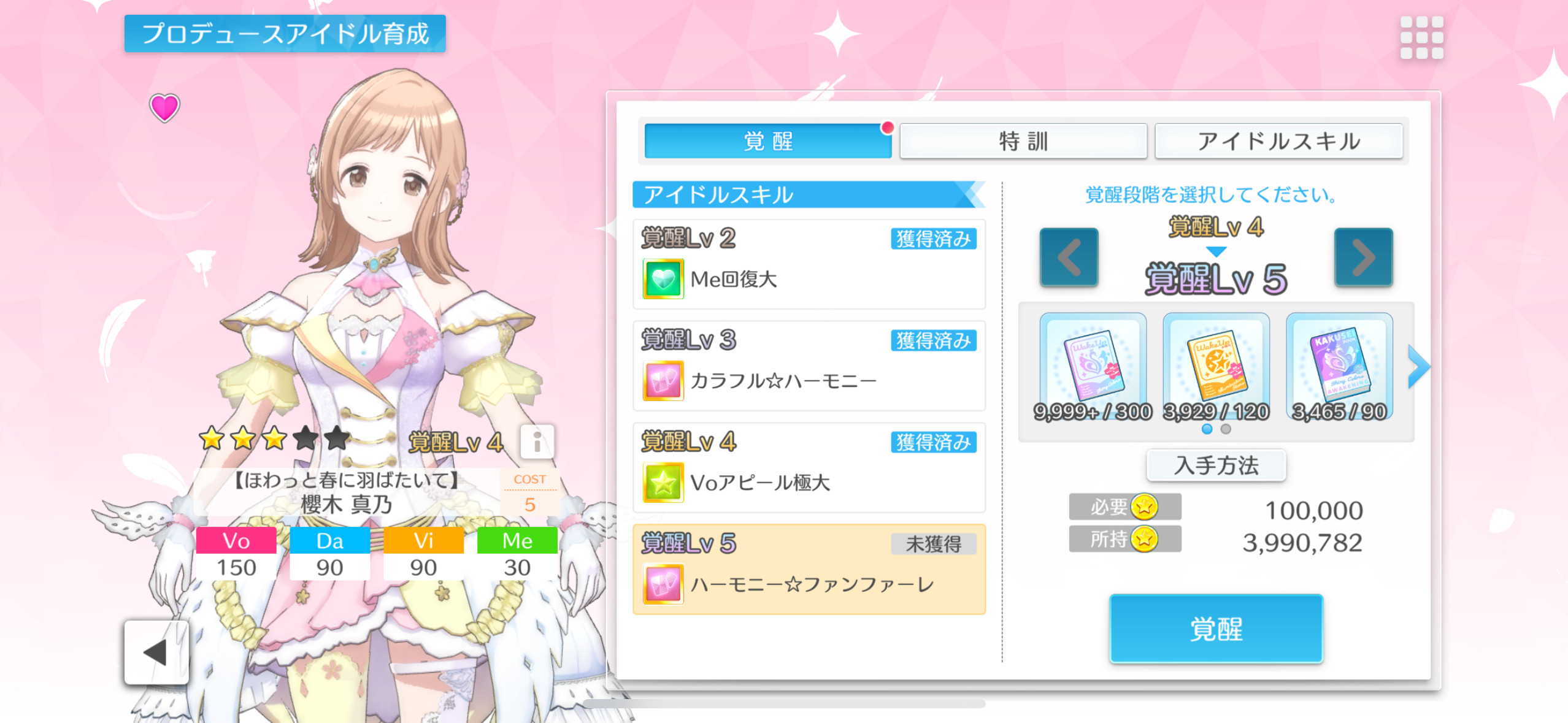Click the Voアピール極大 star skill icon
1568x723 pixels.
click(x=663, y=483)
